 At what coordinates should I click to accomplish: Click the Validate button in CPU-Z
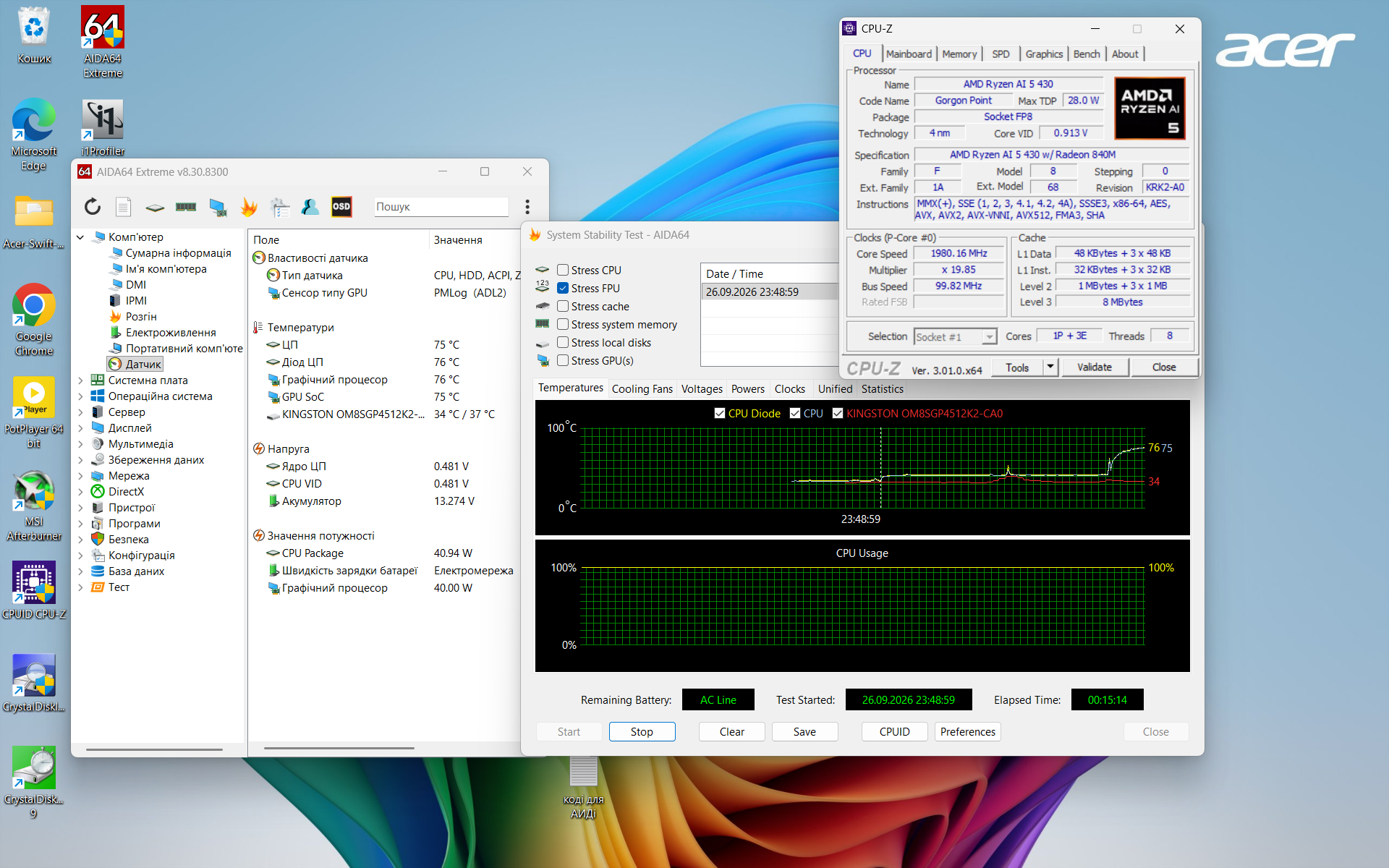(x=1094, y=367)
